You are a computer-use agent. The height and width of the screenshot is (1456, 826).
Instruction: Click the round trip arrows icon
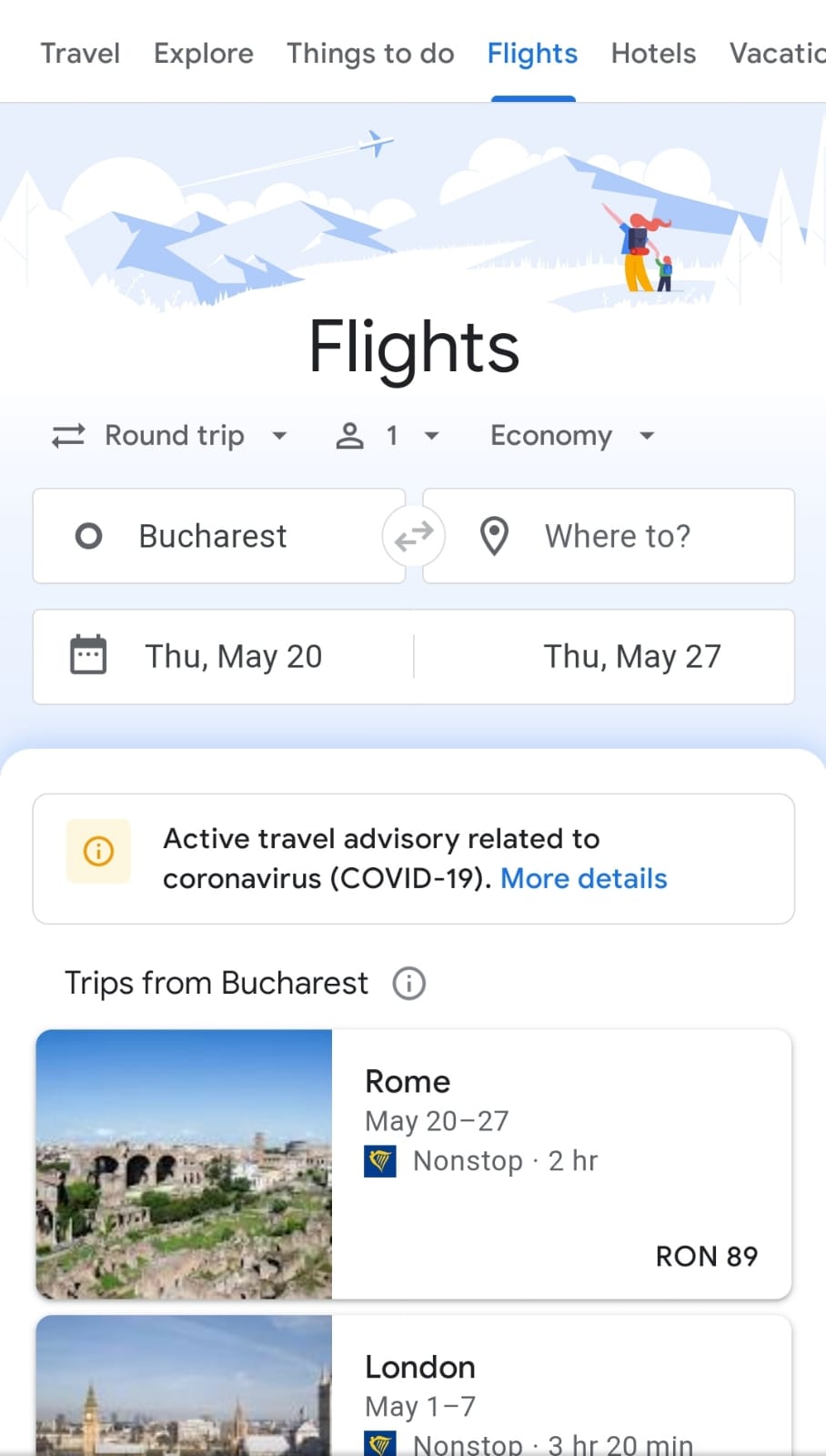click(68, 436)
